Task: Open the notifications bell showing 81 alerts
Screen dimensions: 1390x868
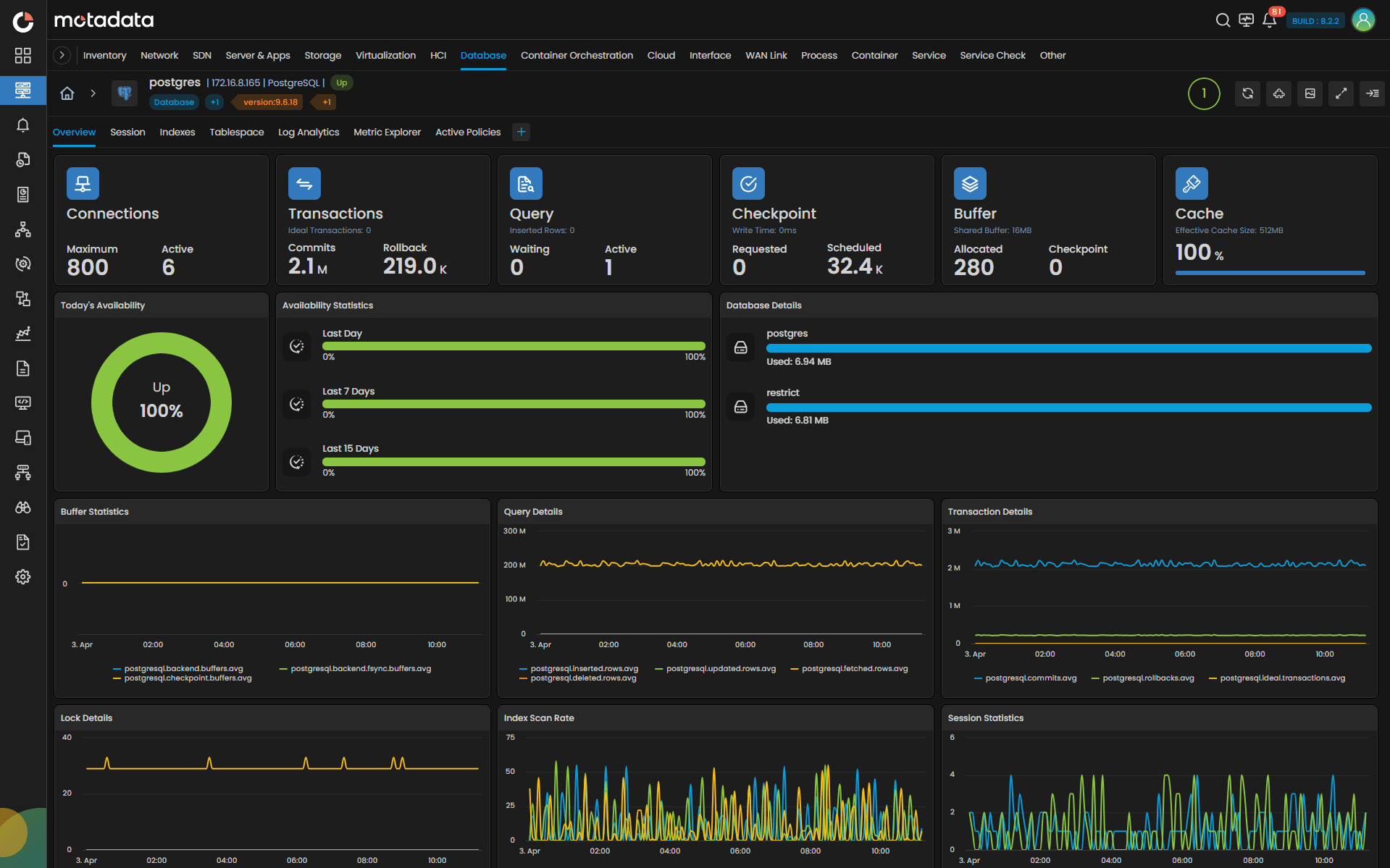Action: [x=1270, y=20]
